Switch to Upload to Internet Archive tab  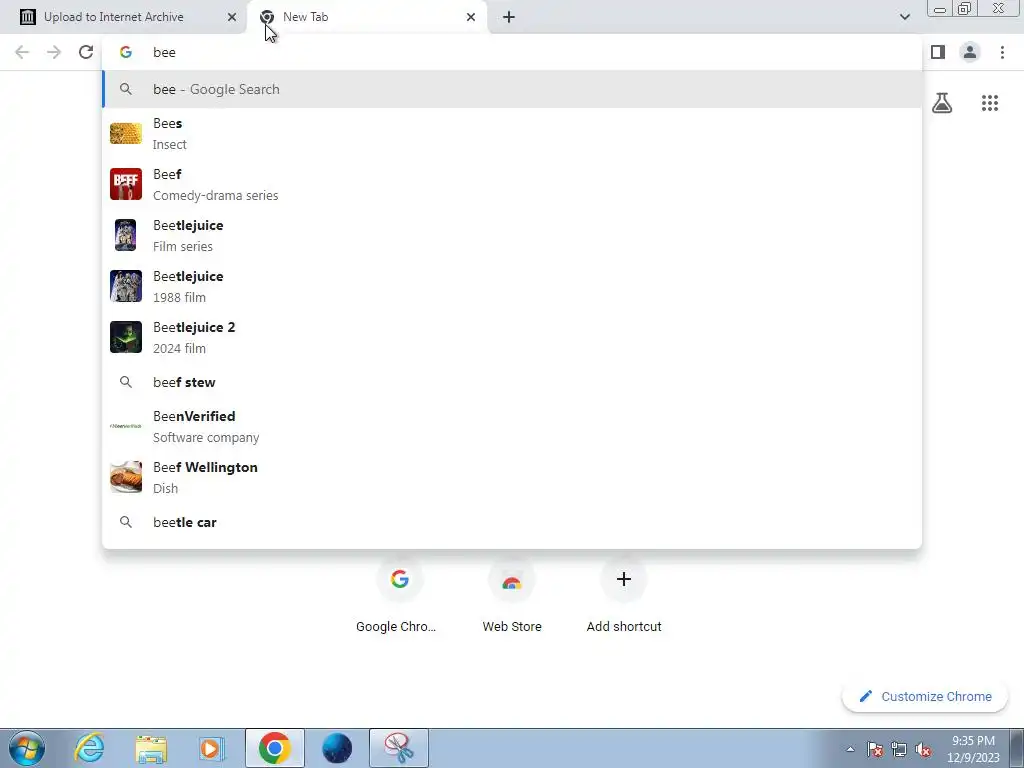pyautogui.click(x=122, y=17)
